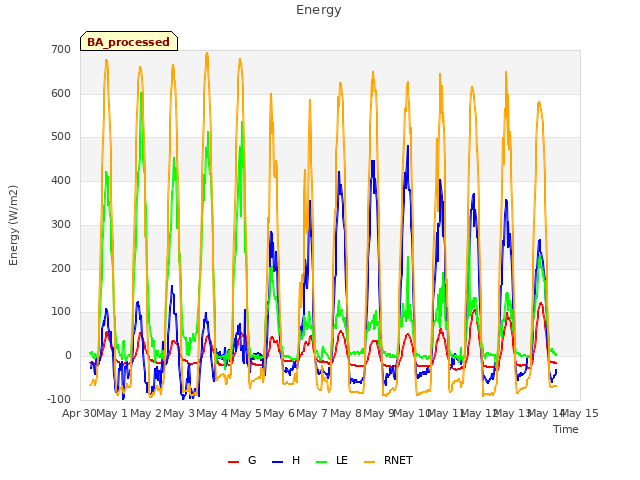Click the 400 y-axis tick label

click(x=61, y=181)
